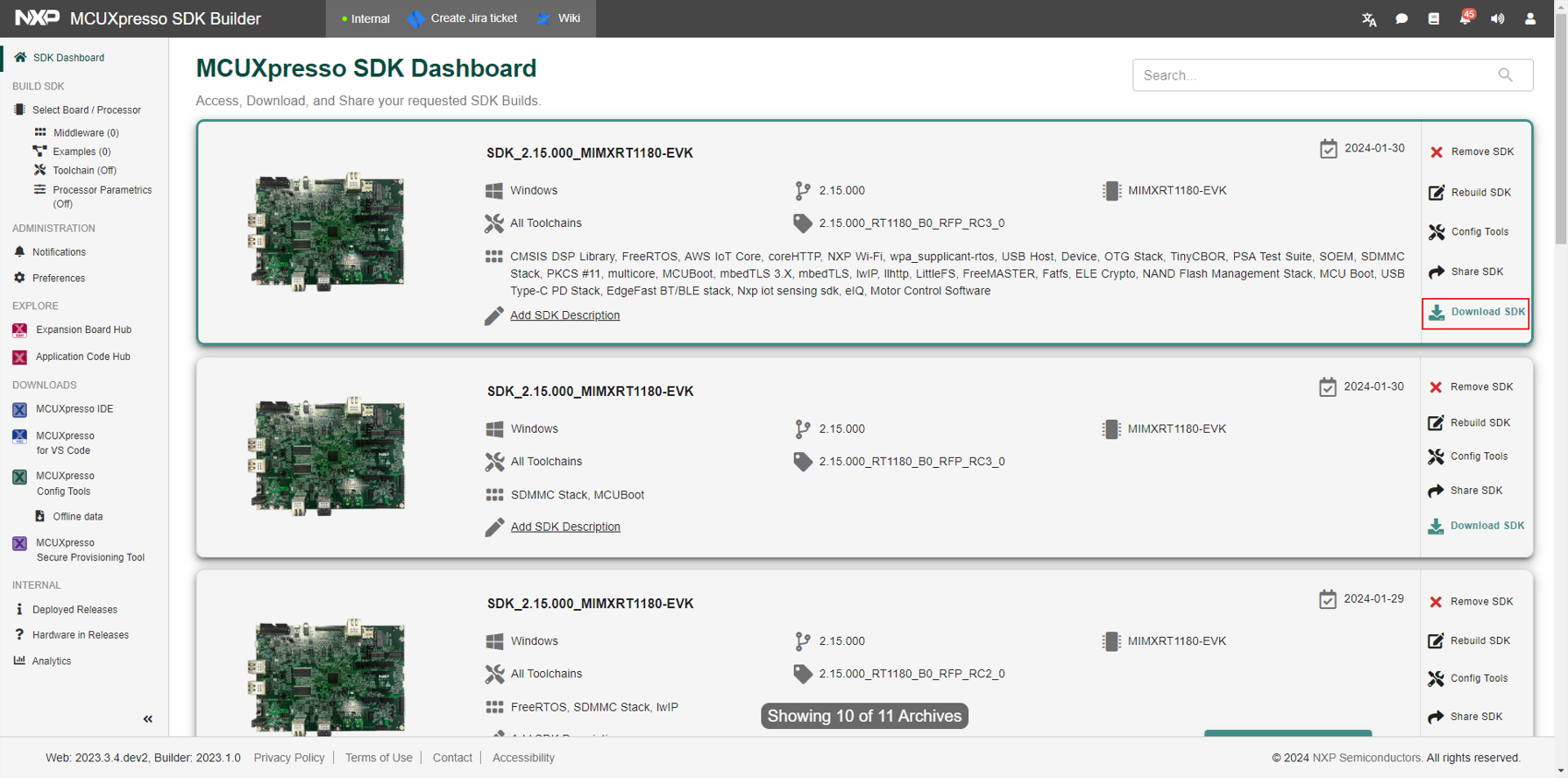
Task: Open Toolchain (Off) sidebar item
Action: pyautogui.click(x=84, y=171)
